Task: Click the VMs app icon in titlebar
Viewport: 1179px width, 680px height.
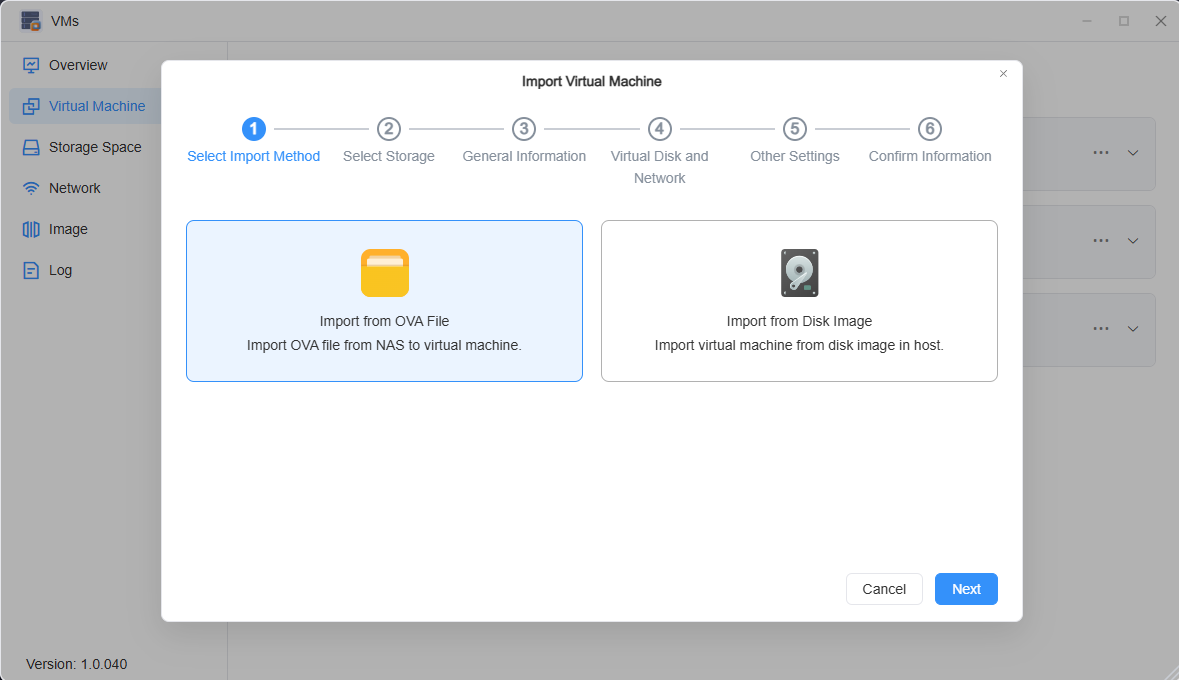Action: 31,20
